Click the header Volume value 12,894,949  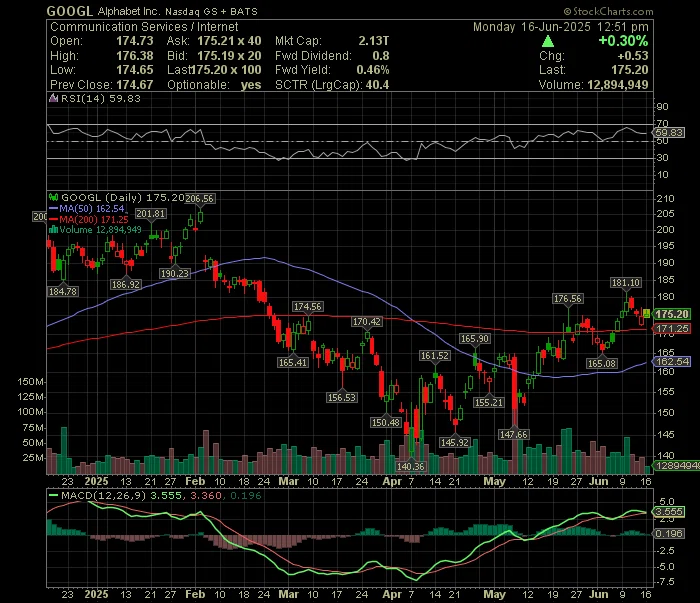click(x=618, y=85)
